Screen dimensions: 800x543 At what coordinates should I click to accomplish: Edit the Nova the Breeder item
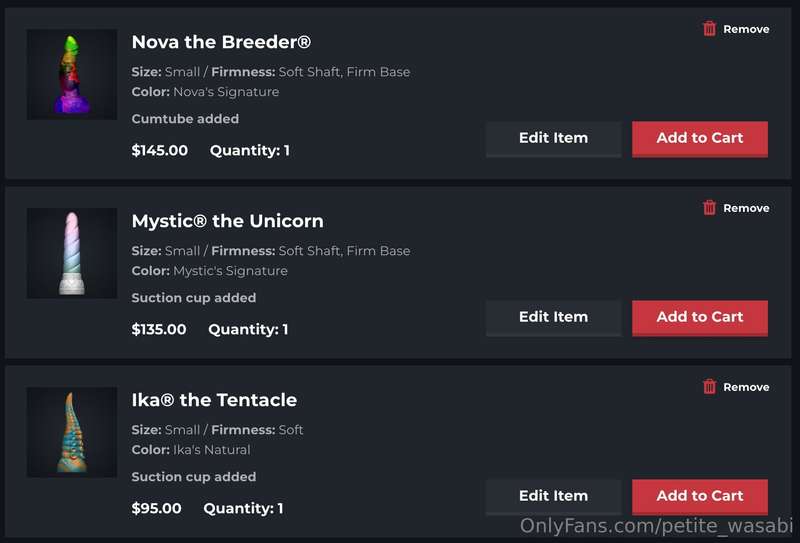click(554, 139)
